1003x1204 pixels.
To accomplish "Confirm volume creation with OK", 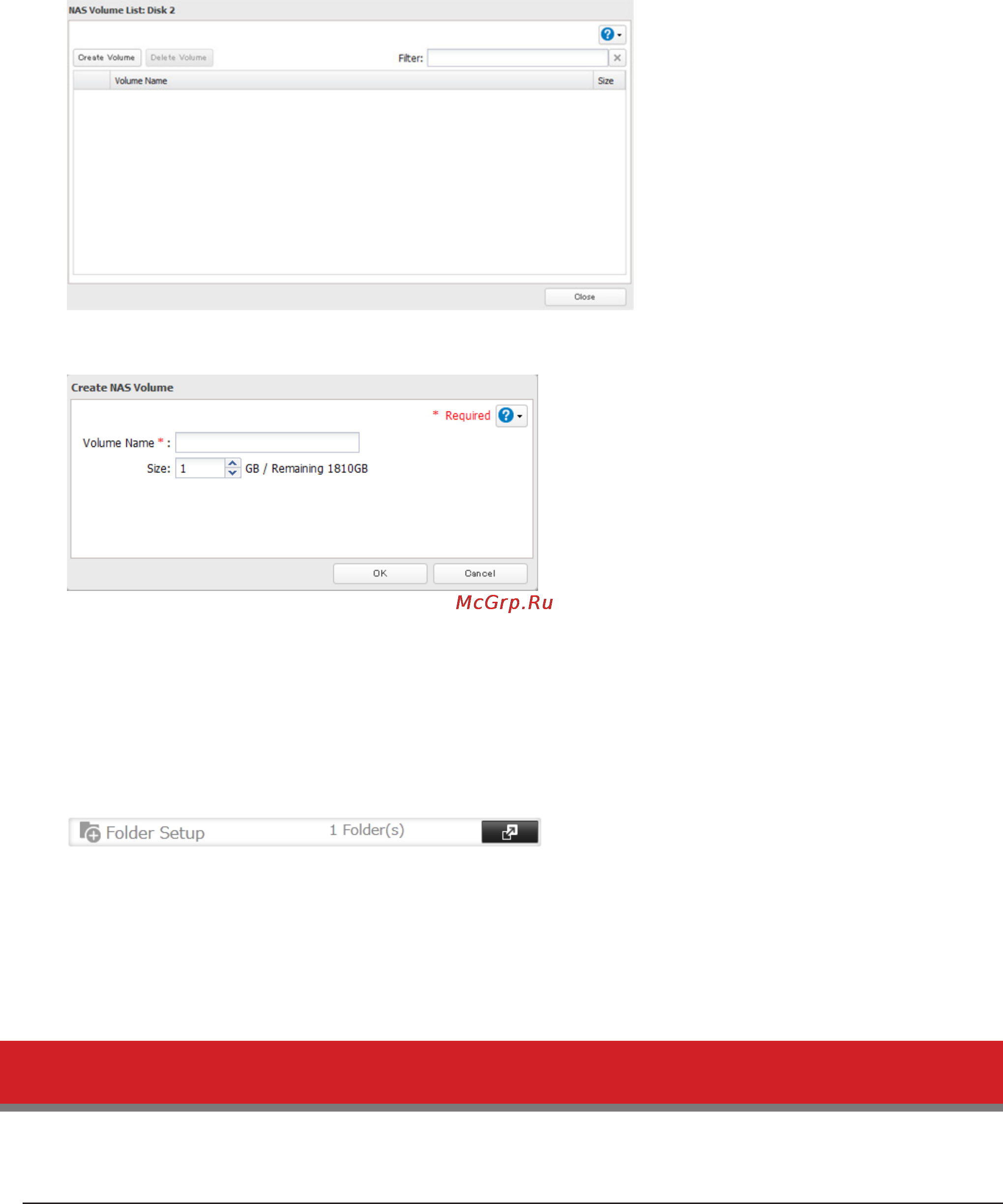I will point(380,573).
